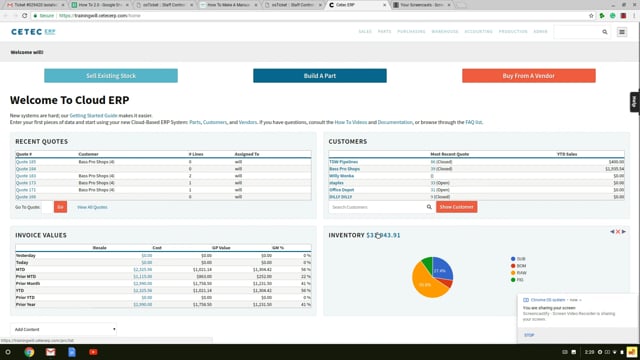Click the browser reload icon
The image size is (640, 360).
click(x=24, y=16)
